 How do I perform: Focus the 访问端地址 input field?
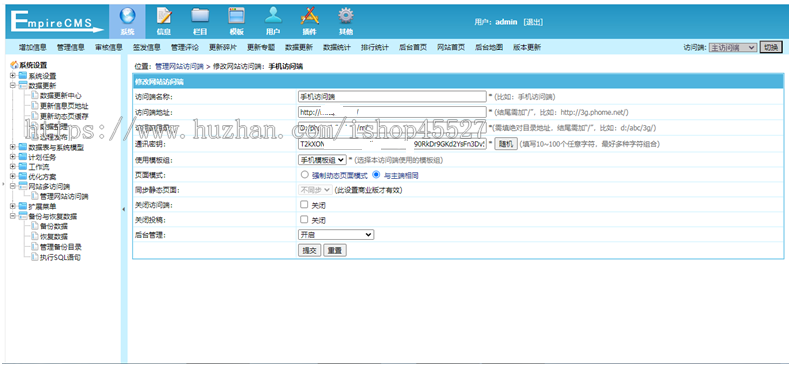[392, 112]
